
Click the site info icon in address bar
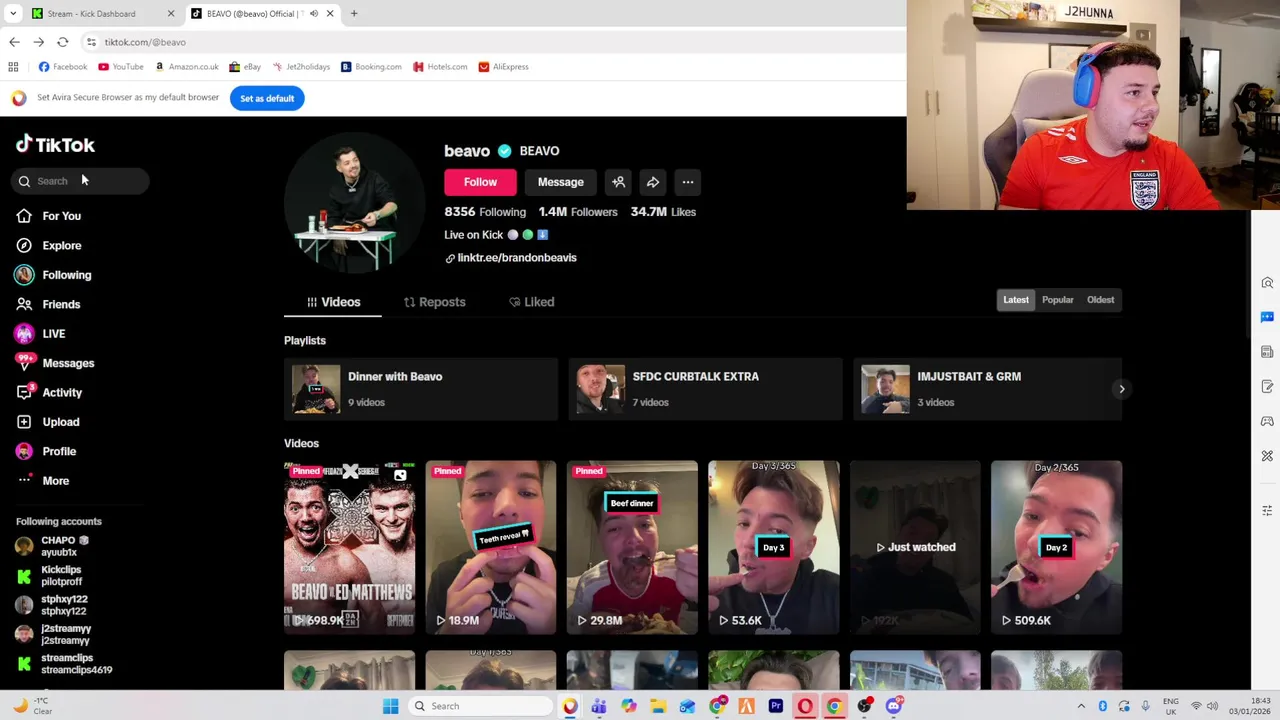click(91, 42)
